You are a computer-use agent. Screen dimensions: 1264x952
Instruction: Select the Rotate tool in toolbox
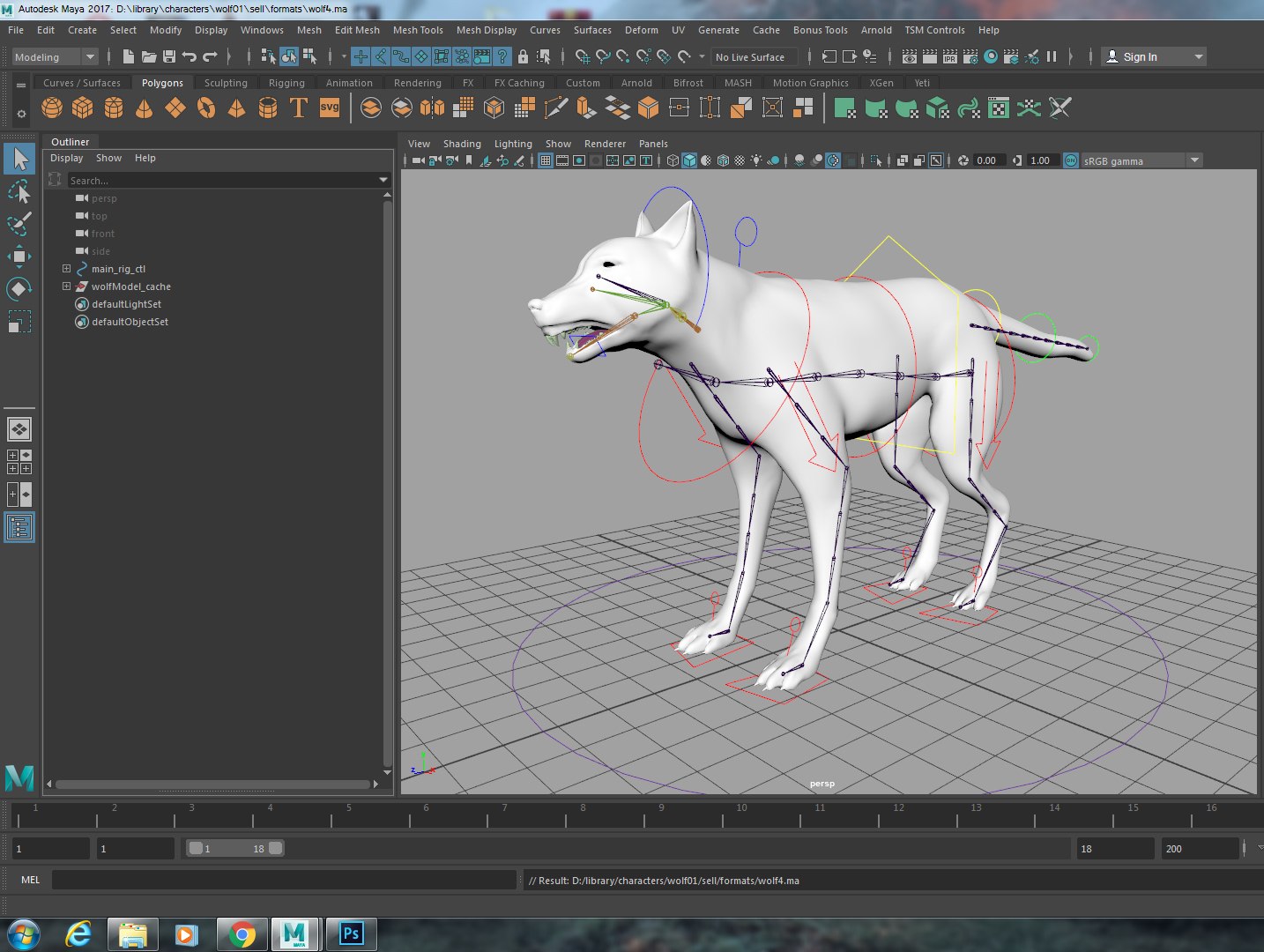click(x=19, y=289)
